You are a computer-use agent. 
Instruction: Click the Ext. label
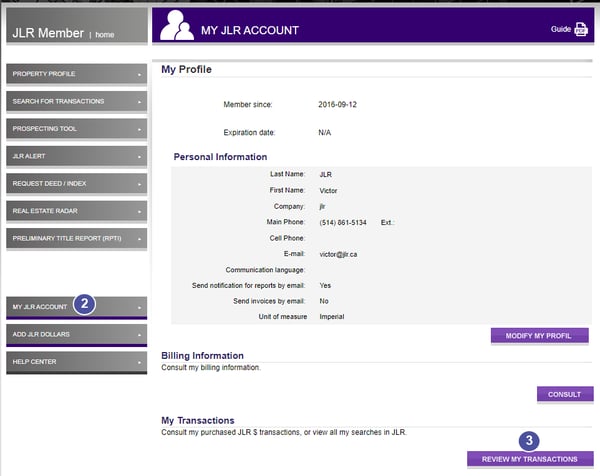tap(387, 223)
